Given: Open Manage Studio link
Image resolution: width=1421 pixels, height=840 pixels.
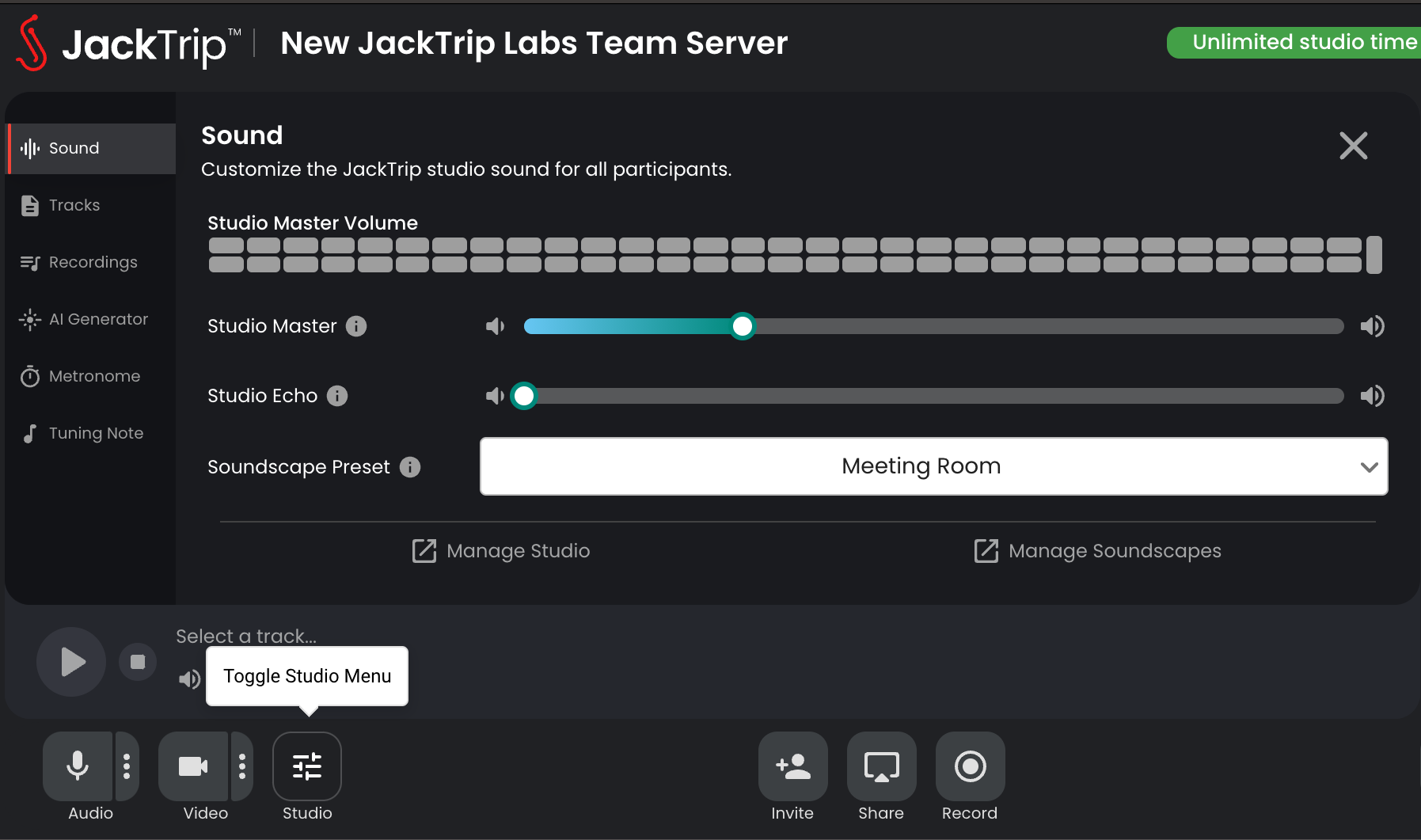Looking at the screenshot, I should point(500,551).
